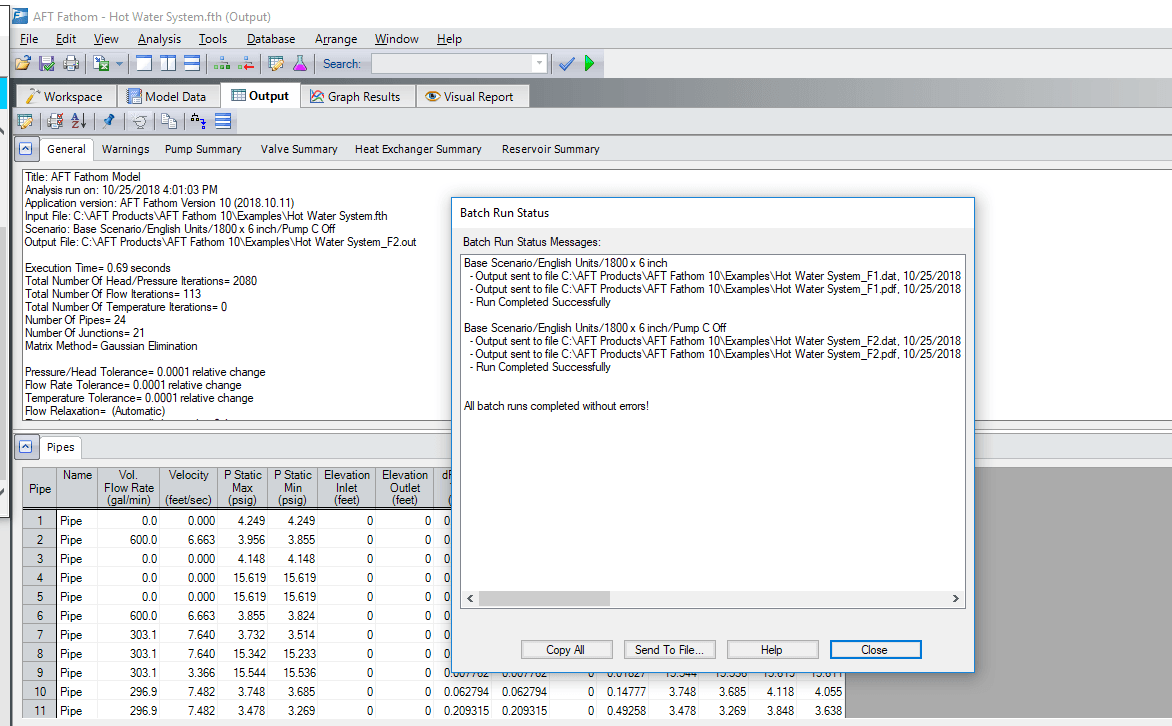The width and height of the screenshot is (1172, 726).
Task: Click the blue horizontal bars icon
Action: [223, 121]
